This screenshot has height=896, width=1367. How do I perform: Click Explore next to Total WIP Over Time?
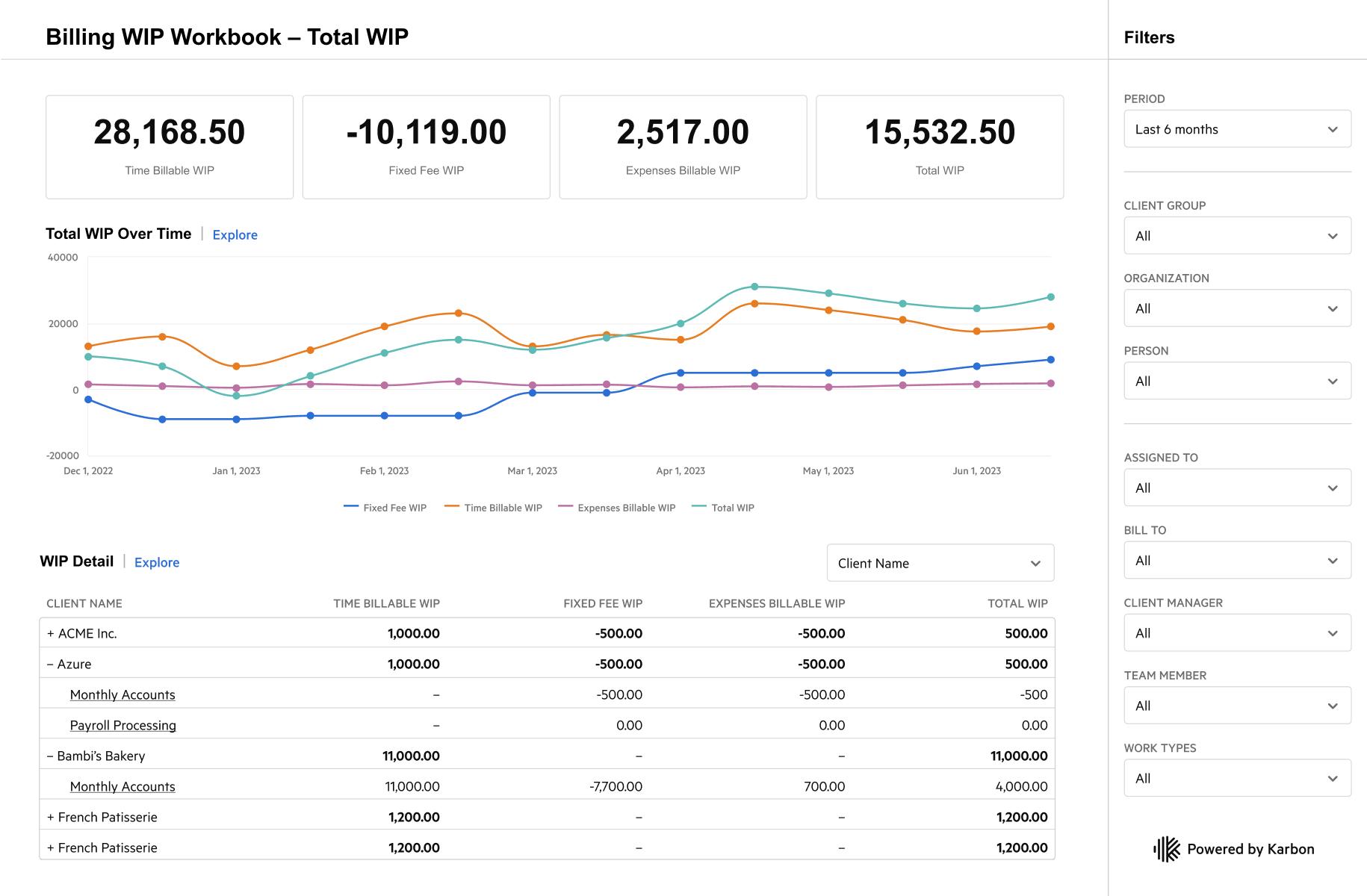pos(235,234)
